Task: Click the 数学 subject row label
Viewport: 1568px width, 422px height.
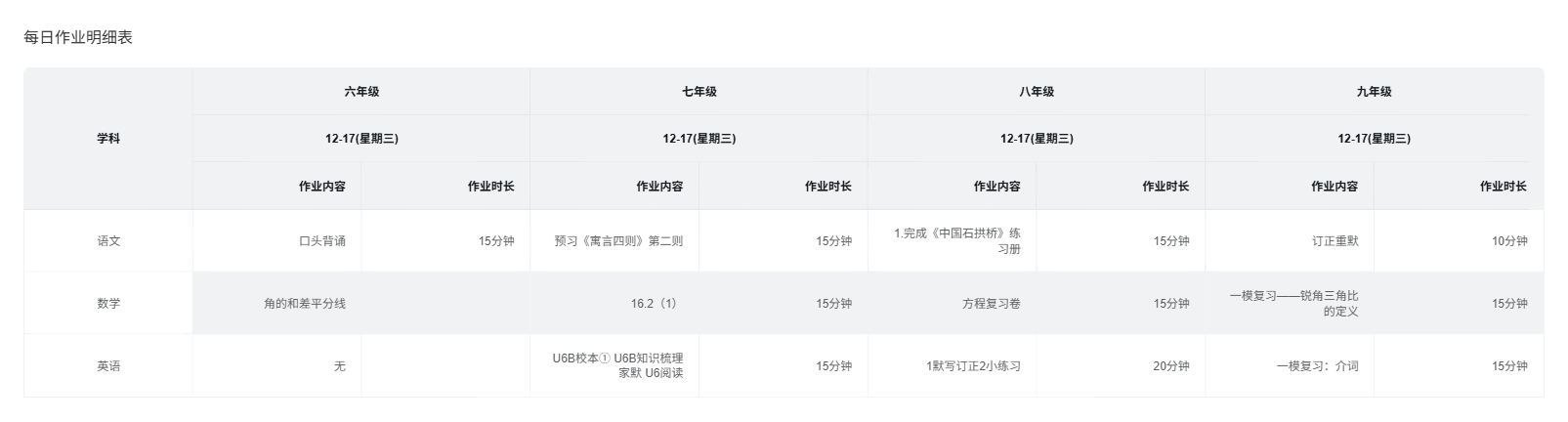Action: pos(108,304)
